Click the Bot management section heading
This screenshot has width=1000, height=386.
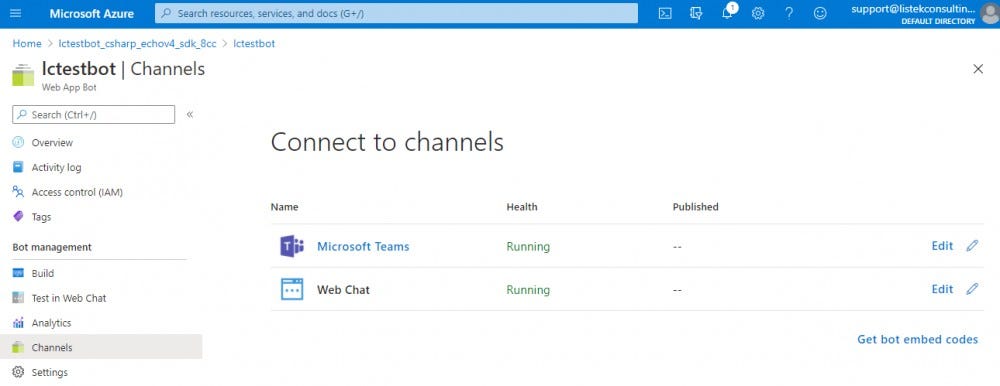pos(52,247)
